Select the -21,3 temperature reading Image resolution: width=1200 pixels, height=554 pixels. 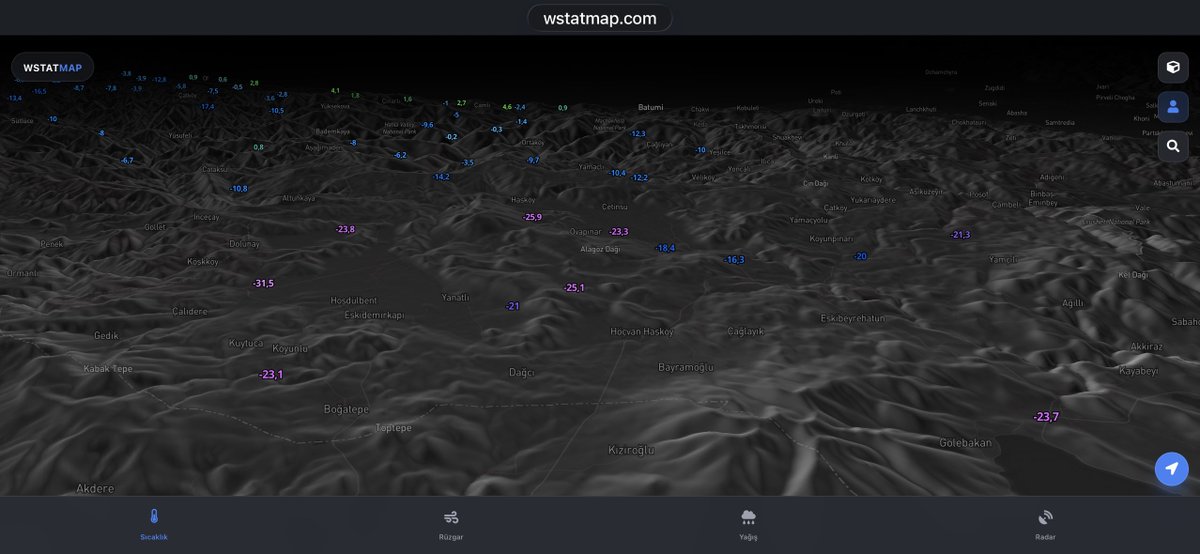pyautogui.click(x=960, y=235)
